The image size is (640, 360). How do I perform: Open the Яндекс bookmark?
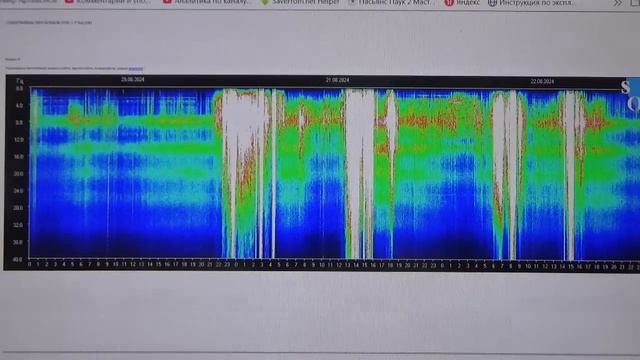click(x=462, y=2)
